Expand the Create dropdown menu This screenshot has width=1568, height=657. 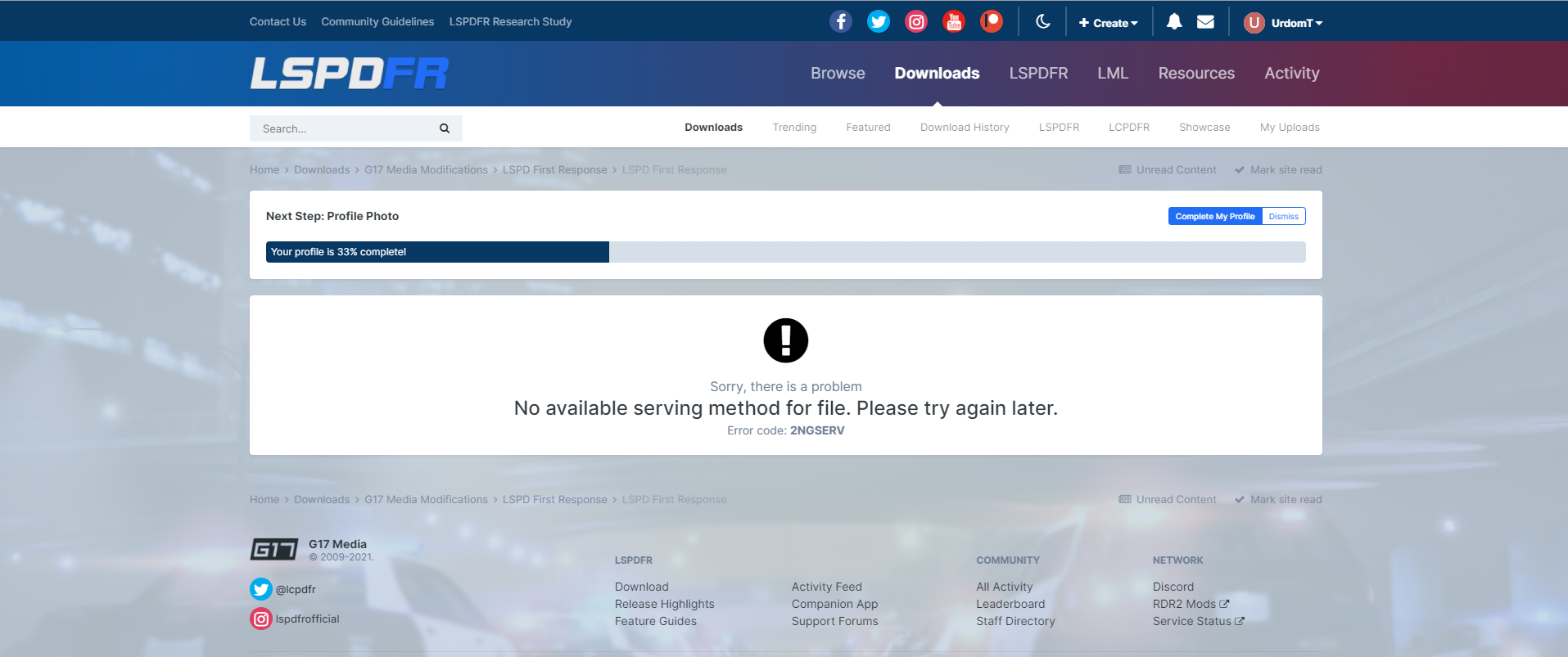click(x=1109, y=23)
